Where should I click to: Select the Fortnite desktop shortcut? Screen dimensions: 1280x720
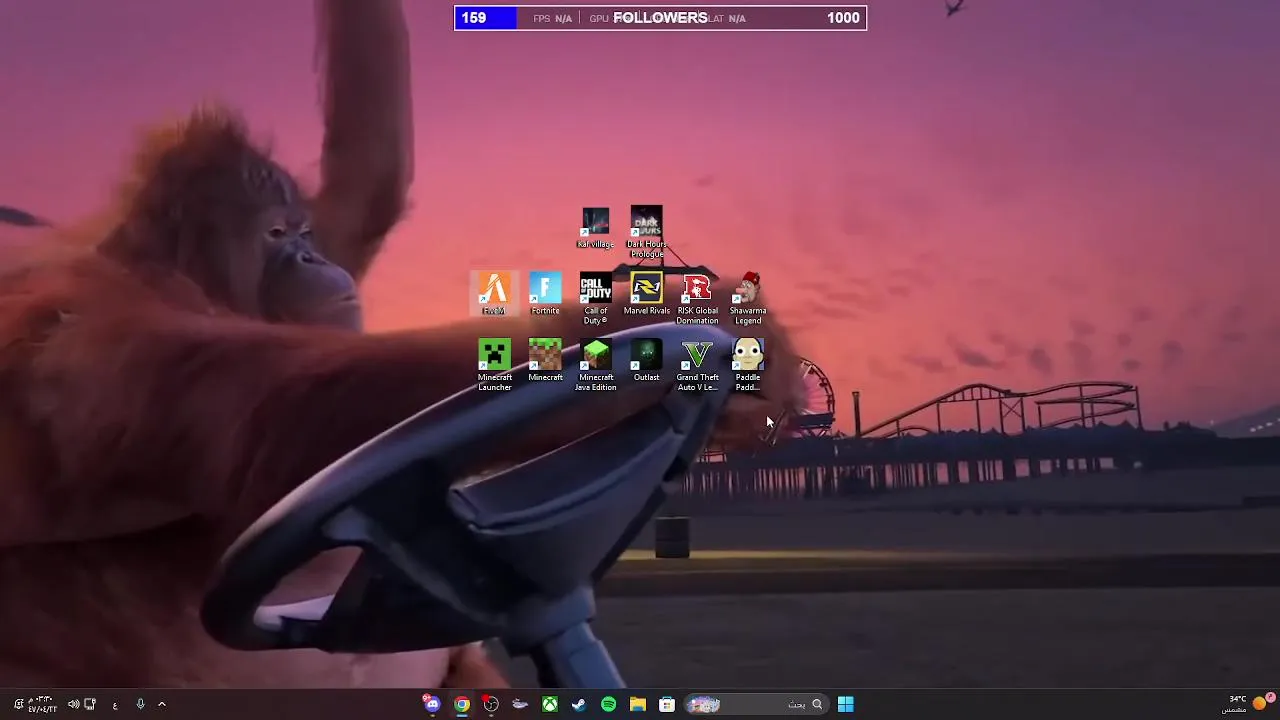coord(545,294)
